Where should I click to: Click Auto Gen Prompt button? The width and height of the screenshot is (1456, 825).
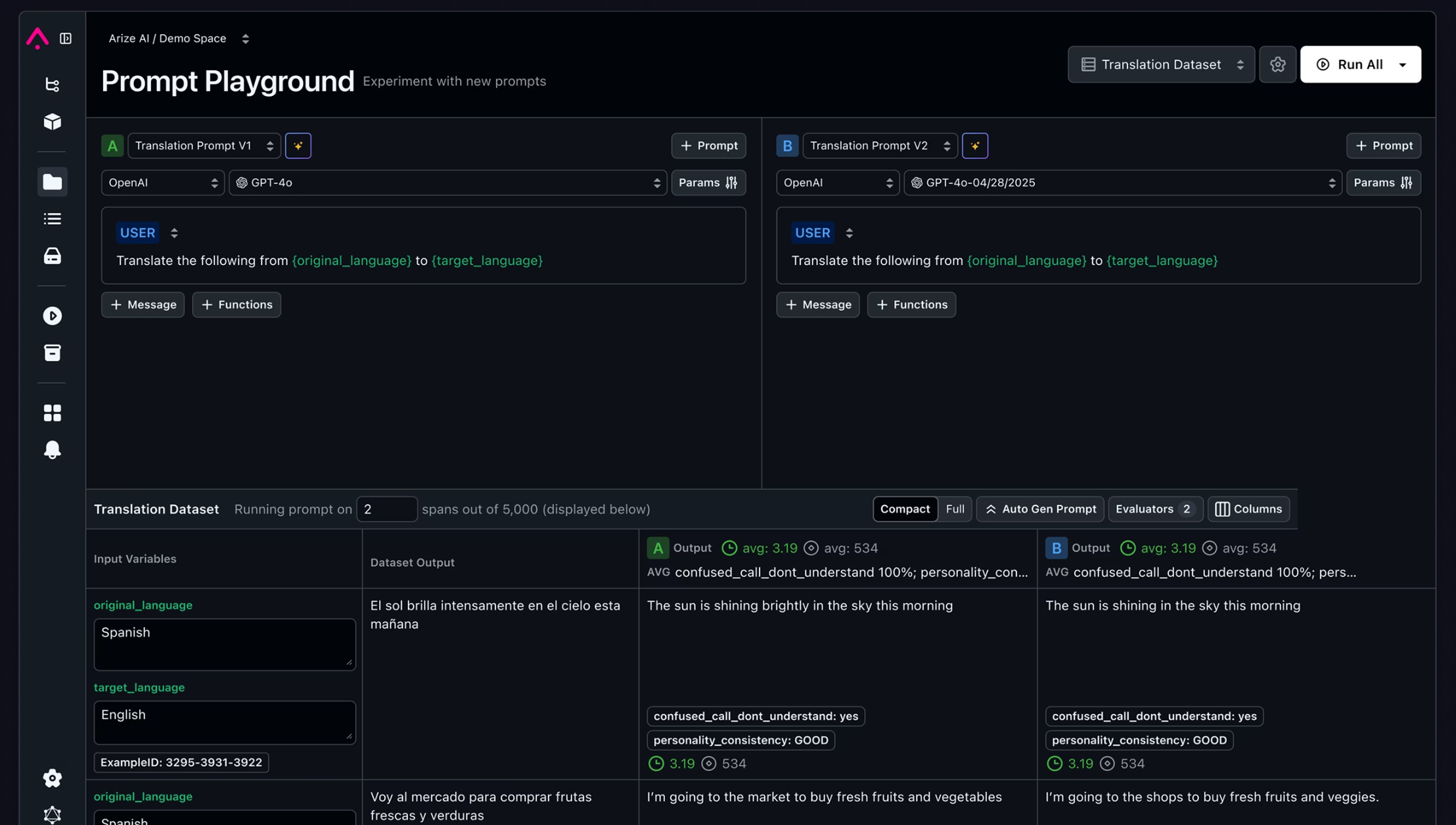pos(1040,509)
